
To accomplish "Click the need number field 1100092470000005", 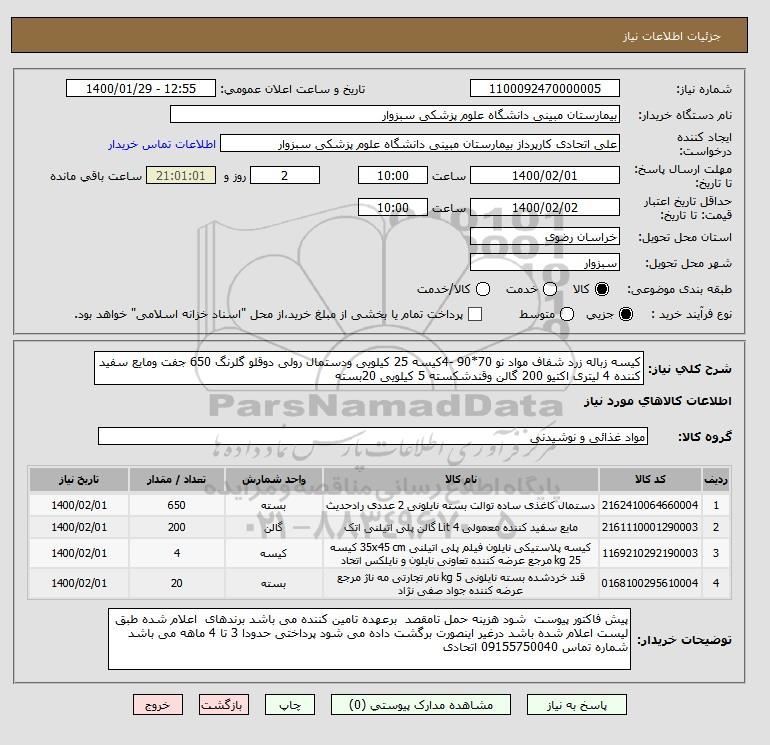I will point(545,88).
